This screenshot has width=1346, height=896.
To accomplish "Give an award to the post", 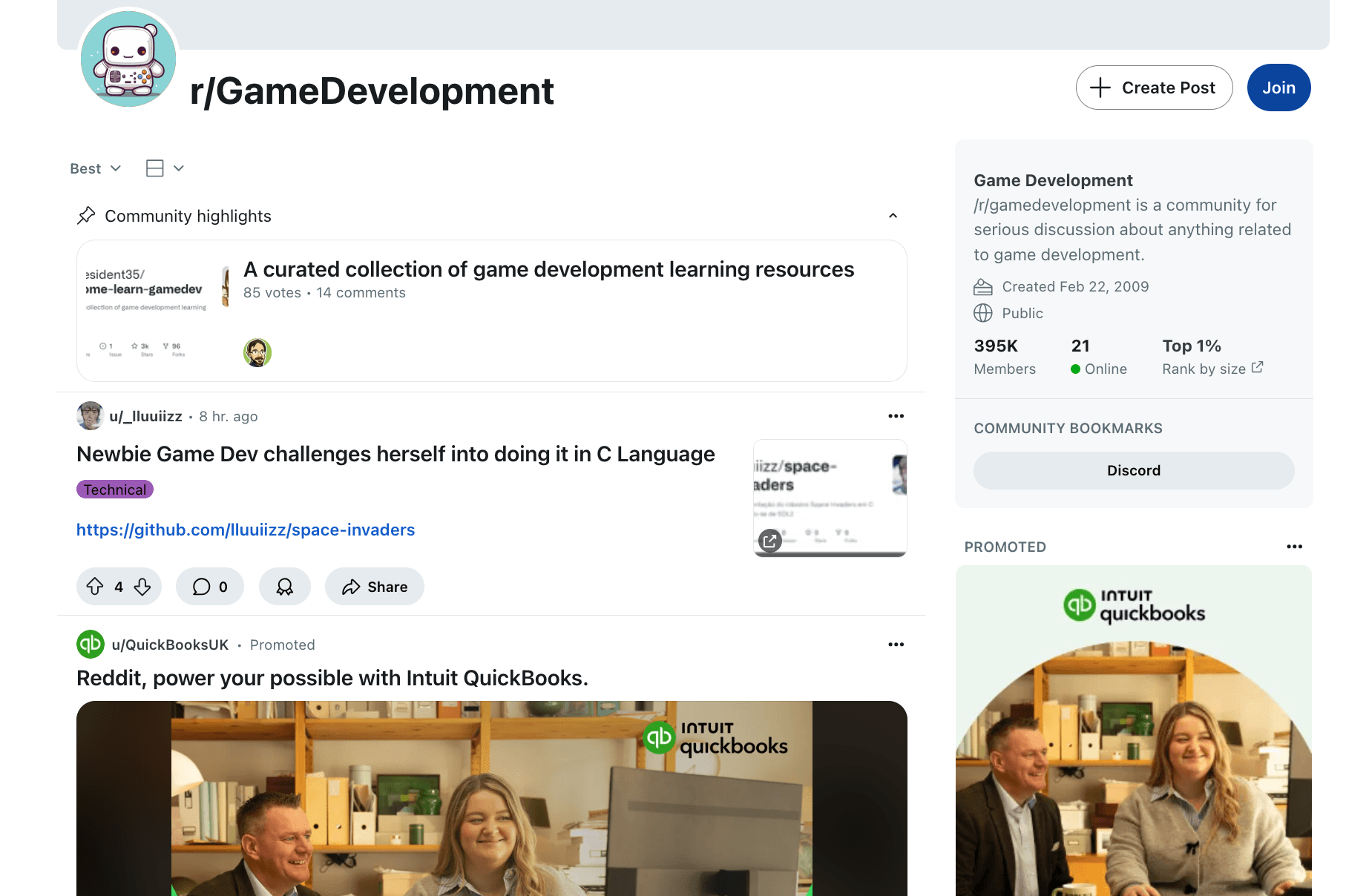I will point(285,587).
